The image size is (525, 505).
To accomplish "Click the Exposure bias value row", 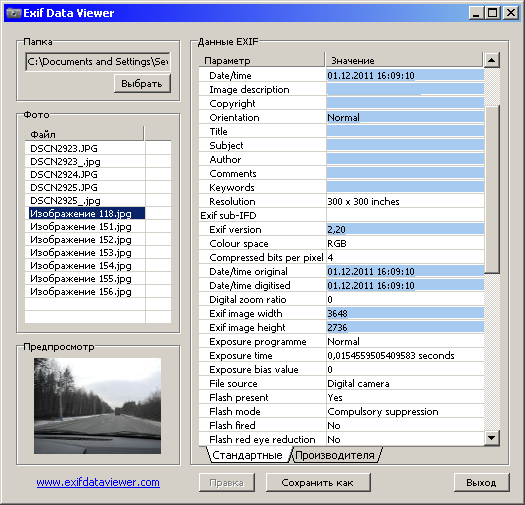I will click(x=342, y=370).
